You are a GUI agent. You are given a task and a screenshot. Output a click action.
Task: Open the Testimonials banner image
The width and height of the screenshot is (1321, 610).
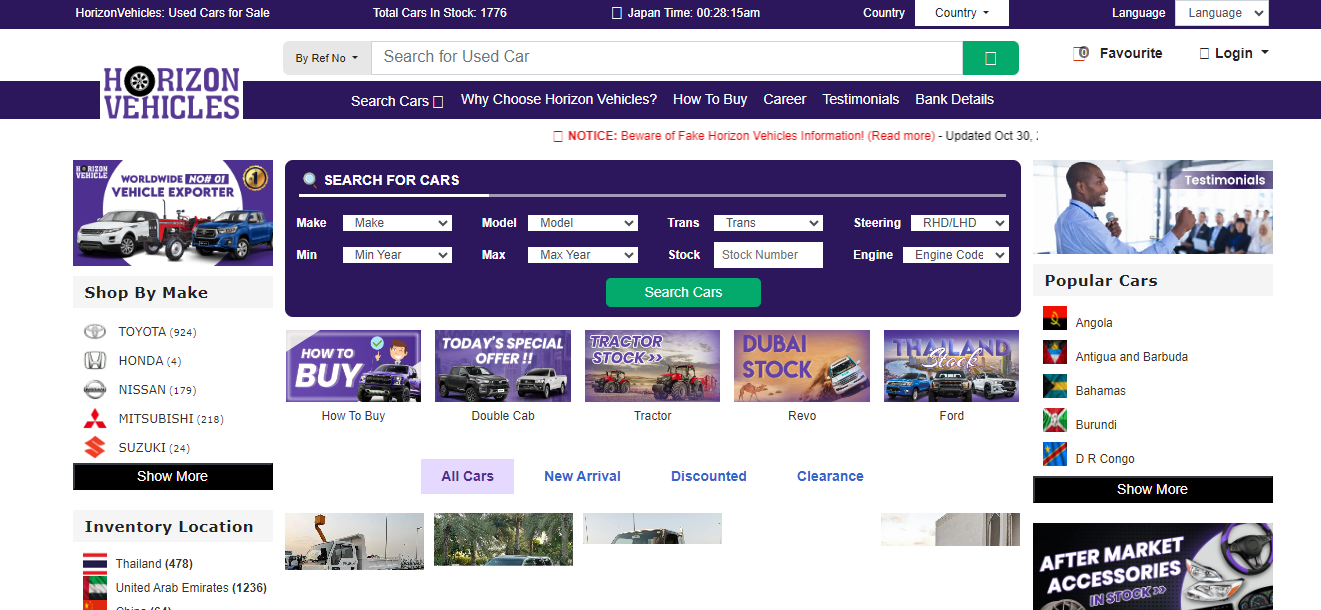tap(1153, 207)
